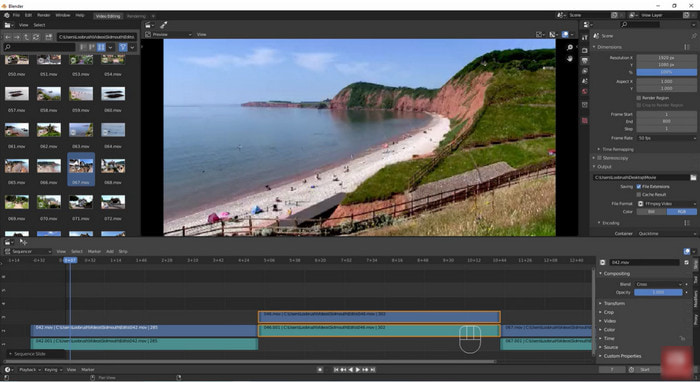Open the display settings dropdown in file browser
Image resolution: width=700 pixels, height=382 pixels.
pos(110,47)
